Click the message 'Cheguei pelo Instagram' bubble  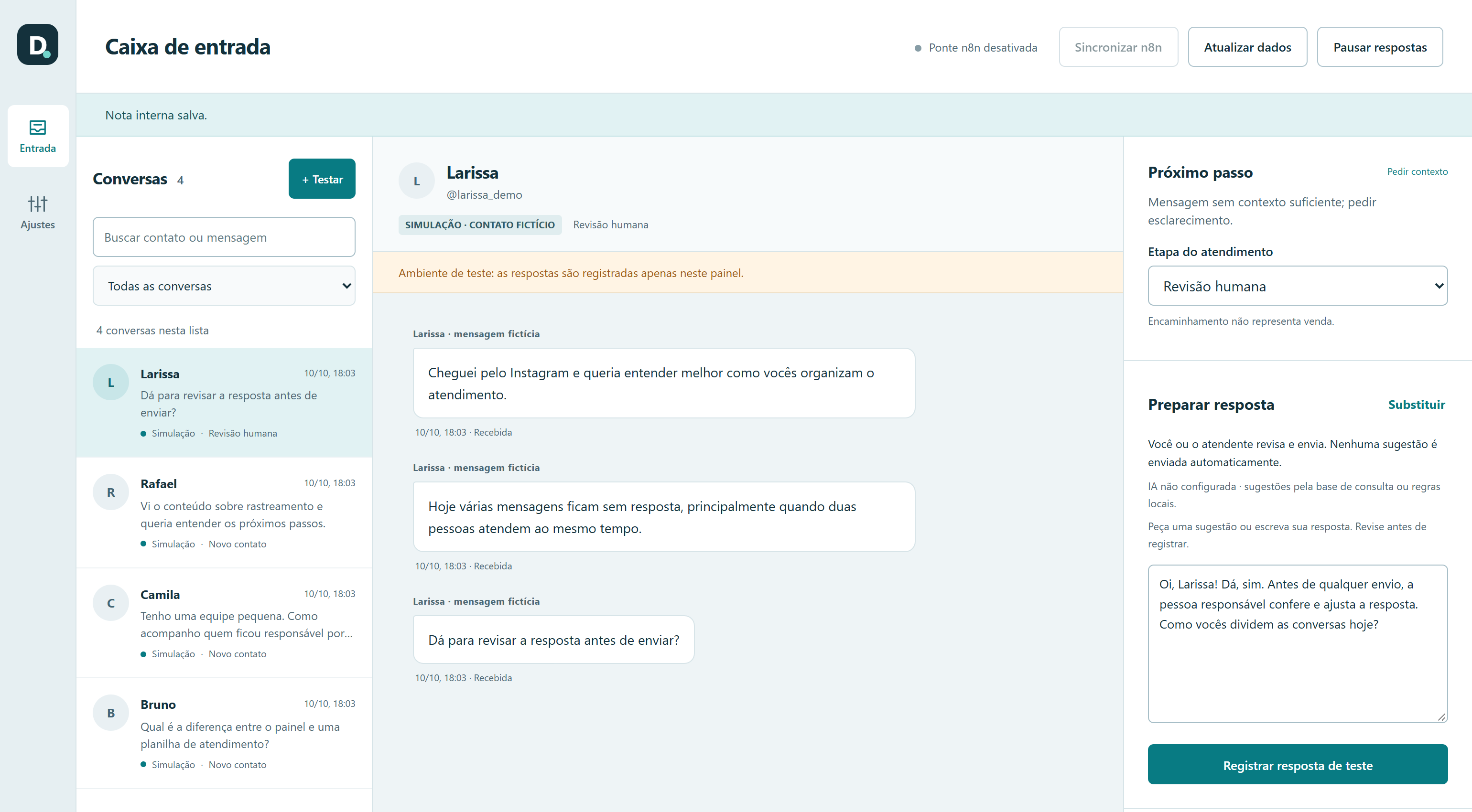[x=663, y=383]
